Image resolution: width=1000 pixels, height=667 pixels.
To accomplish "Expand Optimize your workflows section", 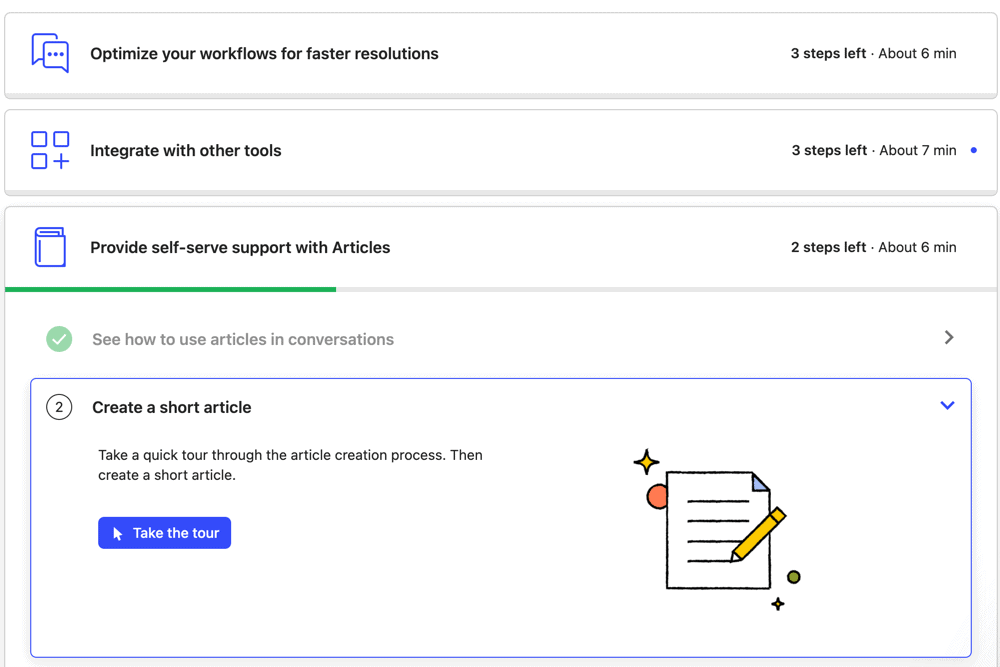I will 501,54.
